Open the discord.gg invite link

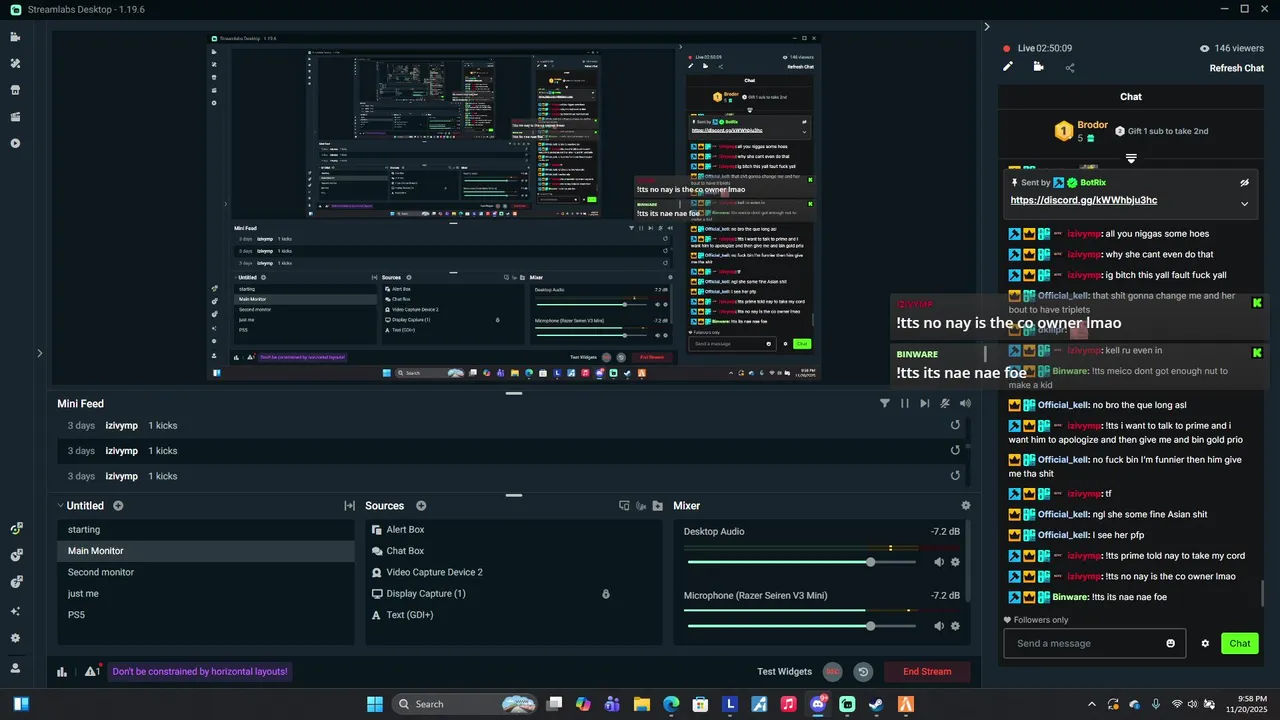pos(1084,200)
